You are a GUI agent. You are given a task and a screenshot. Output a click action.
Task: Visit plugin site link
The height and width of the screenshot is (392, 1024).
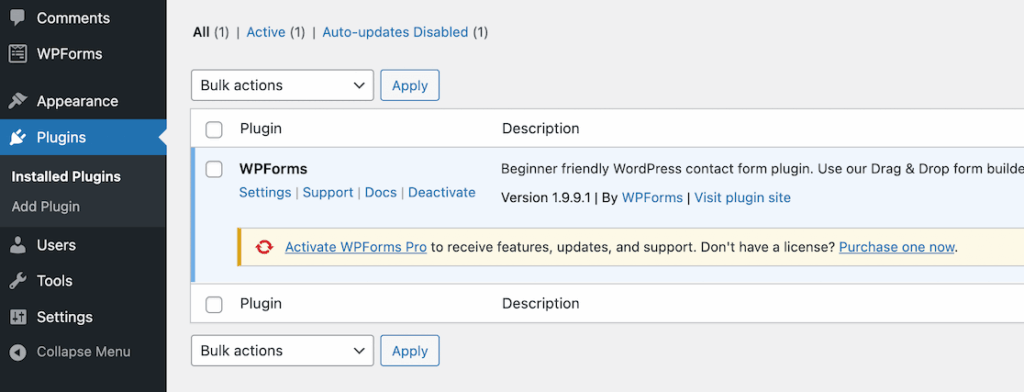pos(743,197)
